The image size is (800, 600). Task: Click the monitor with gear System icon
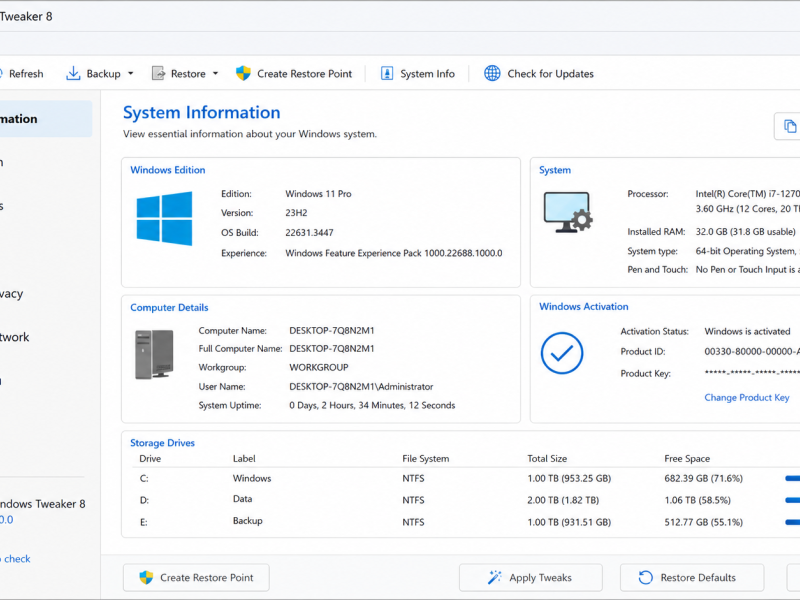tap(567, 212)
